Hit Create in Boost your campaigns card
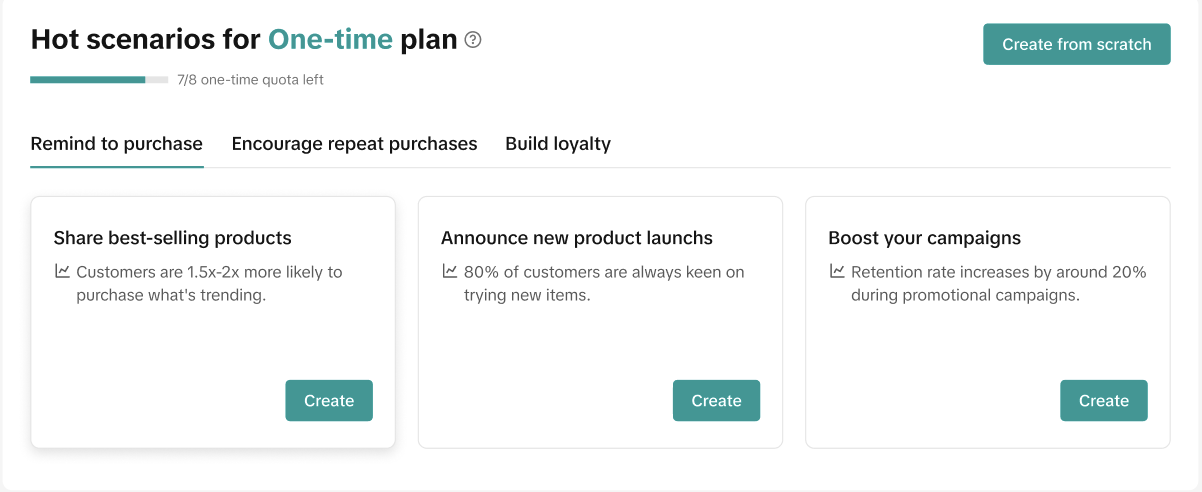Screen dimensions: 1202x492 [x=1103, y=401]
